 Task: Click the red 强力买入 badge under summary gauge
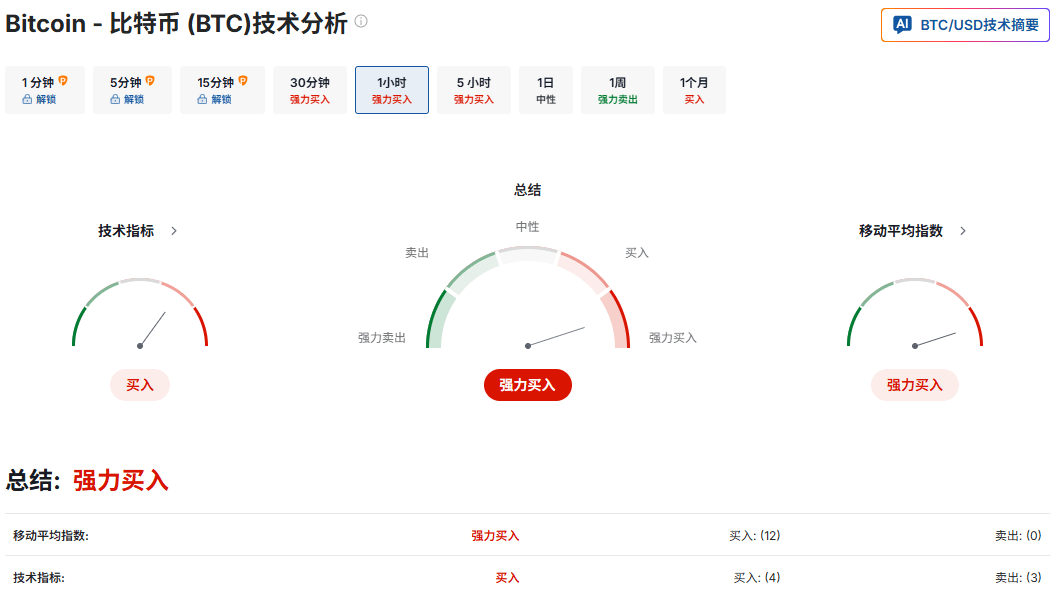click(x=528, y=385)
